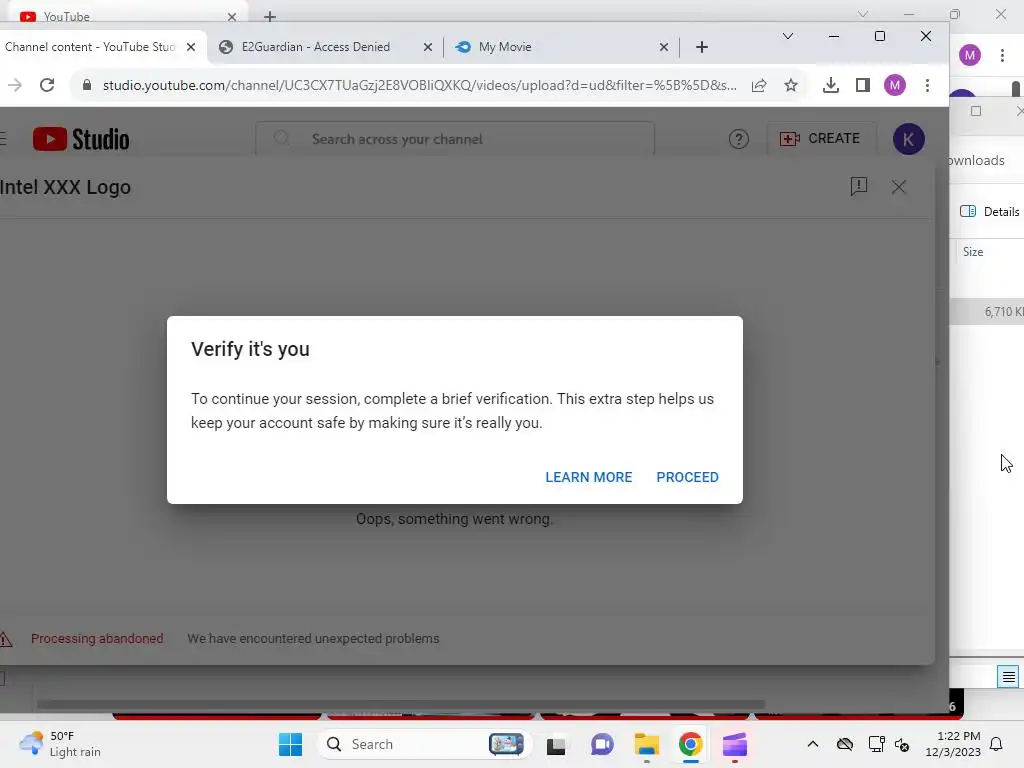Show hidden system tray icons
Viewport: 1024px width, 768px height.
coord(812,744)
